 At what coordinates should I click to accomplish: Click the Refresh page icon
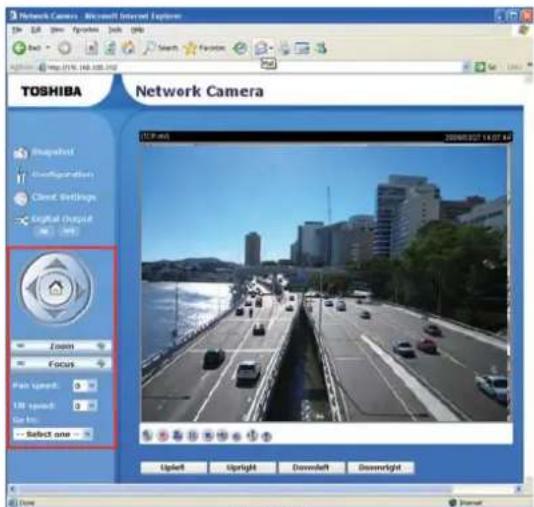(110, 48)
